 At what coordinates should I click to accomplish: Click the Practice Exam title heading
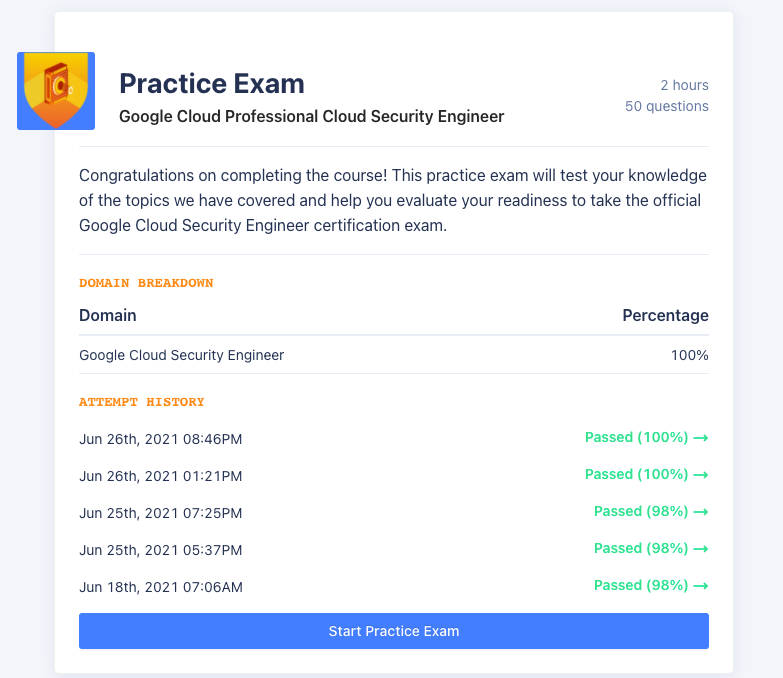click(212, 83)
